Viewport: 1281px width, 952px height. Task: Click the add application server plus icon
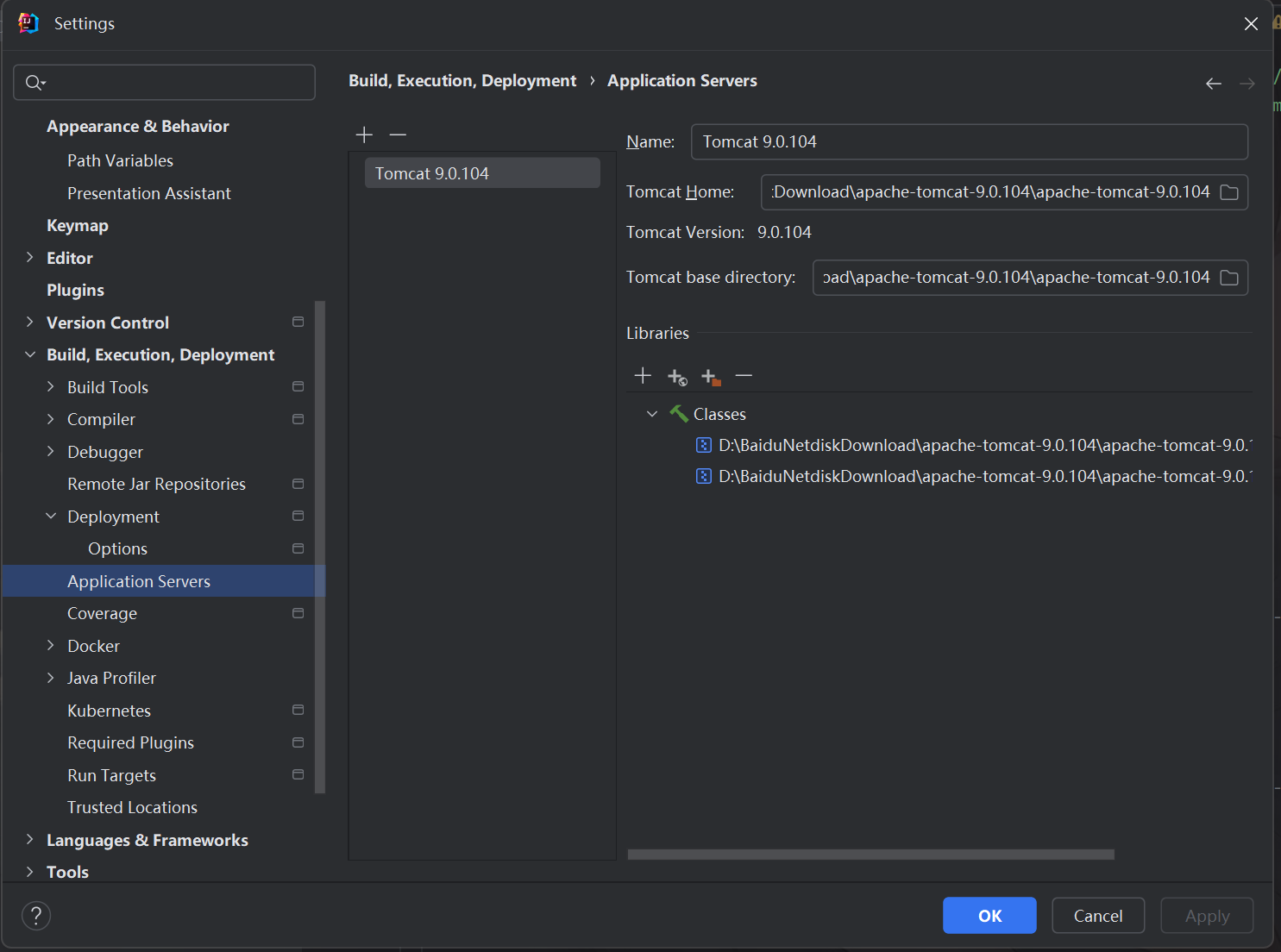click(x=364, y=135)
